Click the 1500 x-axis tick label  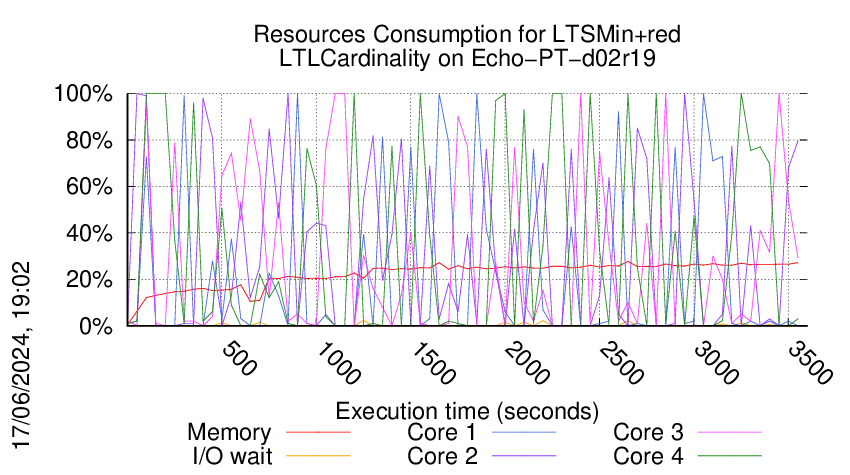432,363
